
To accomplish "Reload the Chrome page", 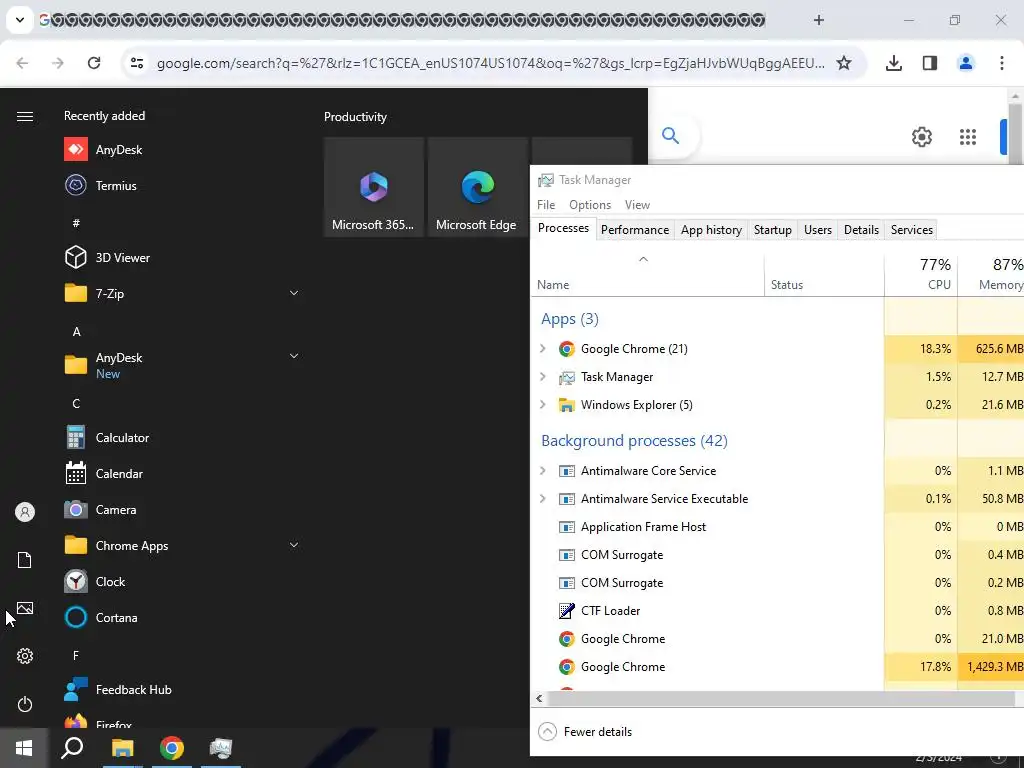I will click(94, 63).
